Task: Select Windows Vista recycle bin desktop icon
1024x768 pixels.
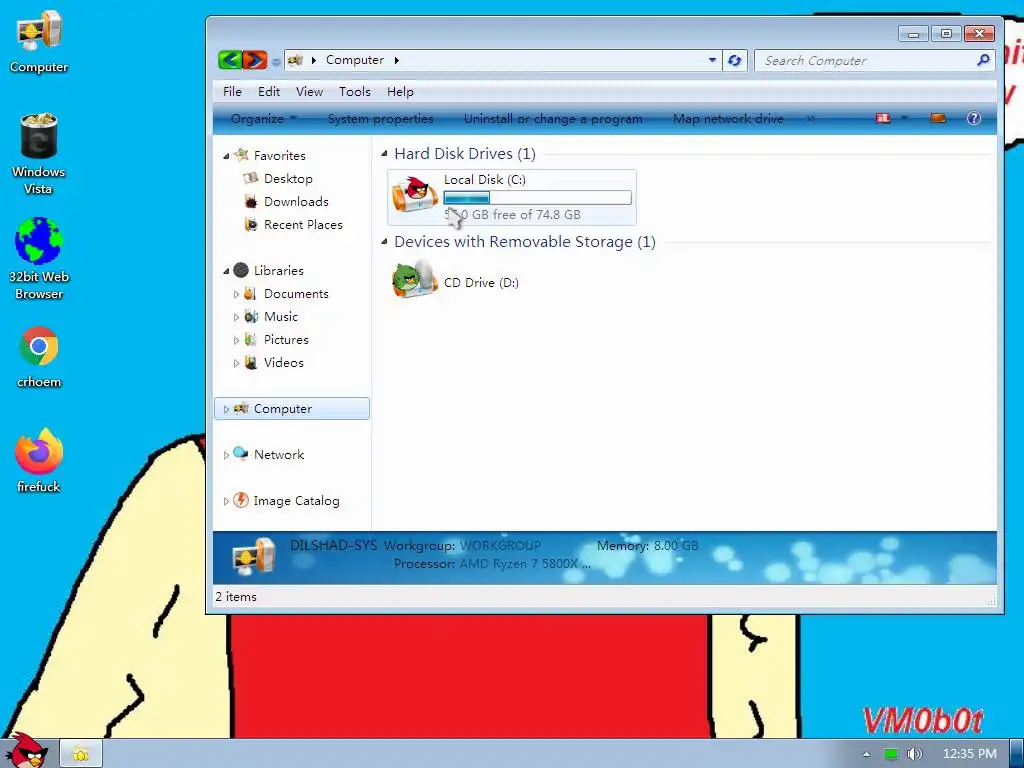Action: pyautogui.click(x=39, y=154)
